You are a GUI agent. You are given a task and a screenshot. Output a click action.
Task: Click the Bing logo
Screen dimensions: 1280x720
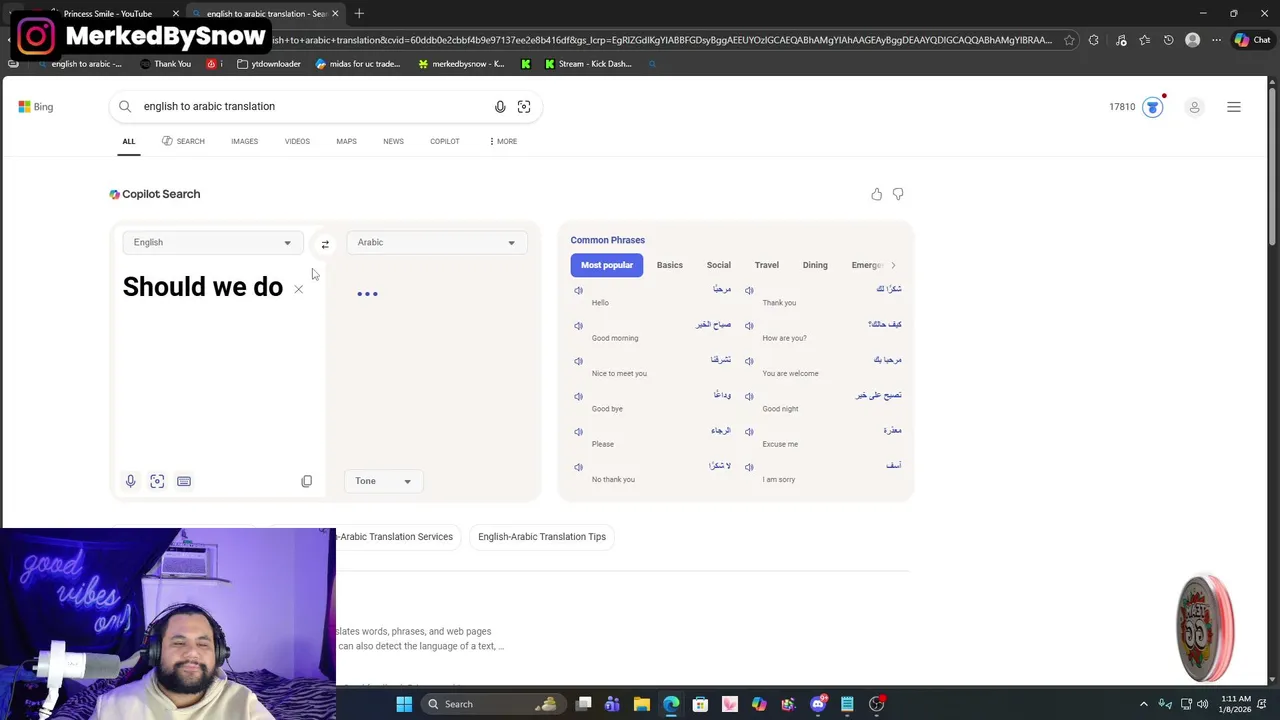click(35, 107)
